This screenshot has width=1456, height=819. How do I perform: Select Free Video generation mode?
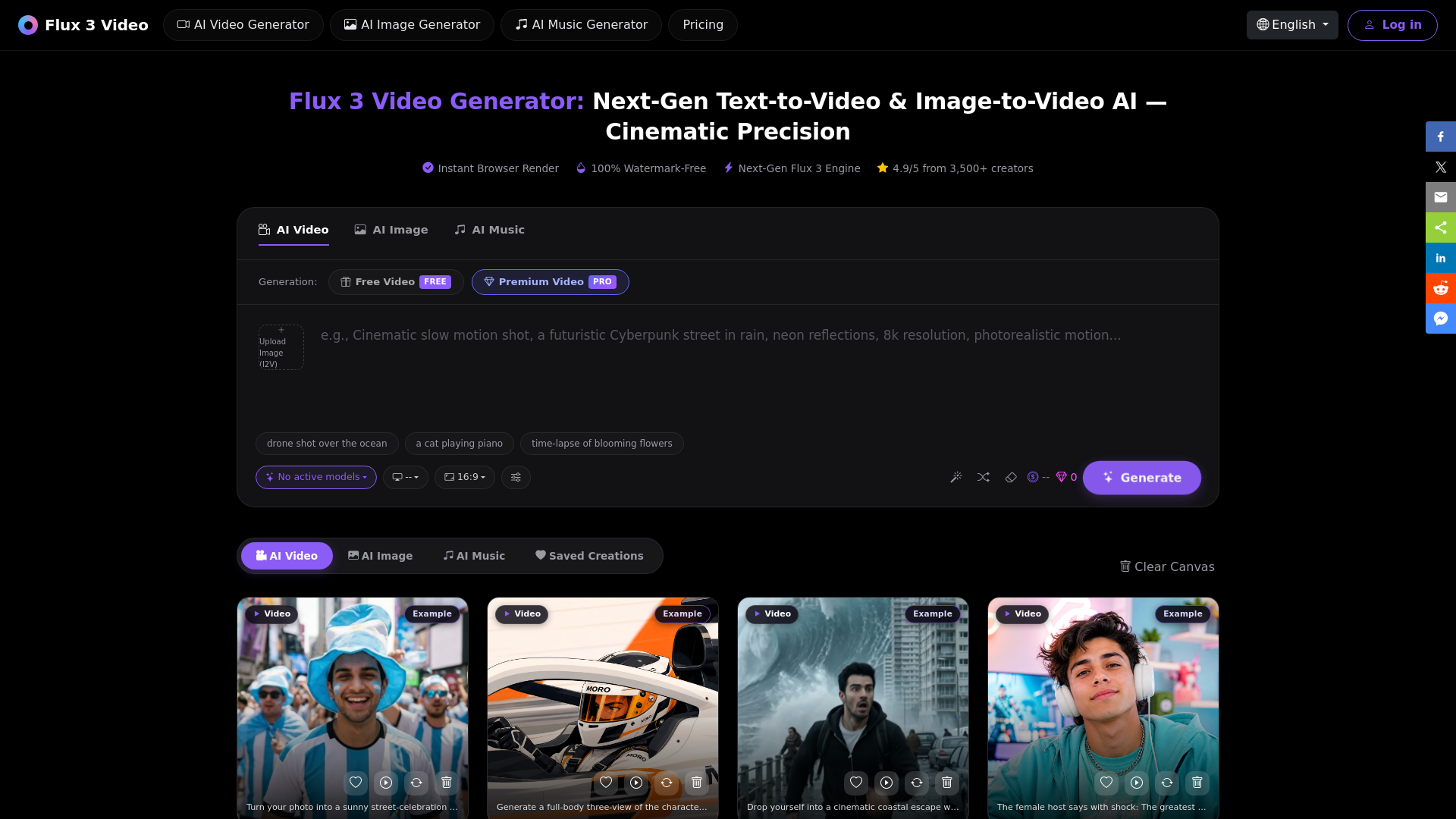tap(396, 282)
